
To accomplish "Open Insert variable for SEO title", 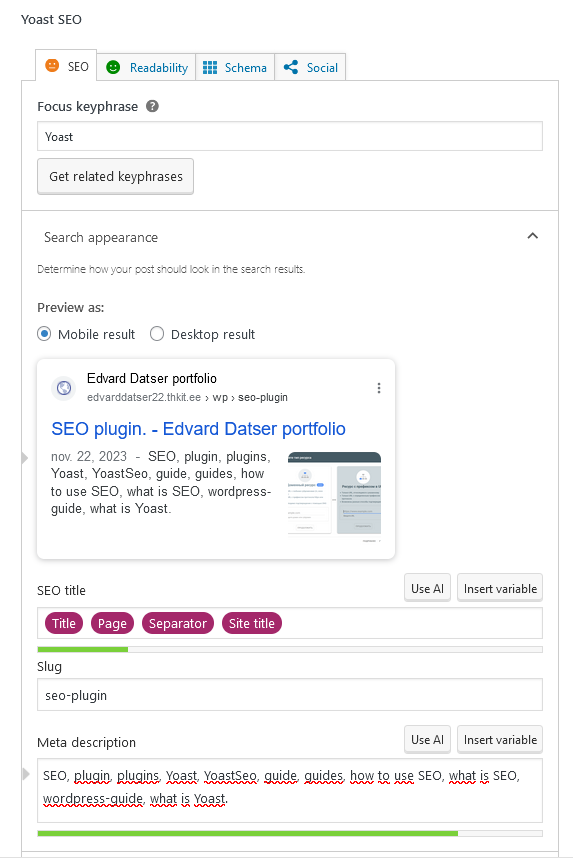I will pos(500,588).
